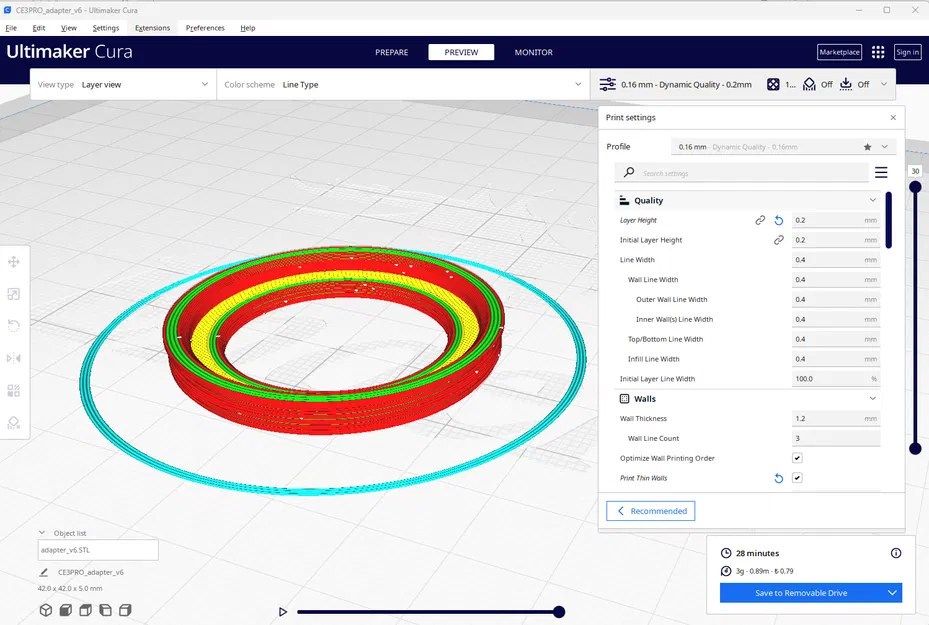Viewport: 929px width, 625px height.
Task: Select the Scale tool in left toolbar
Action: [14, 294]
